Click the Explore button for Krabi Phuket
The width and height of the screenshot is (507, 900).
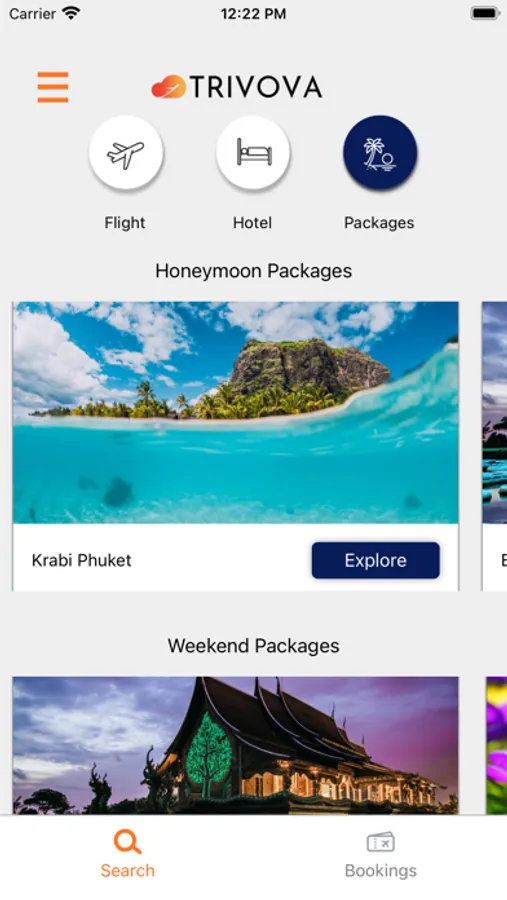point(376,560)
